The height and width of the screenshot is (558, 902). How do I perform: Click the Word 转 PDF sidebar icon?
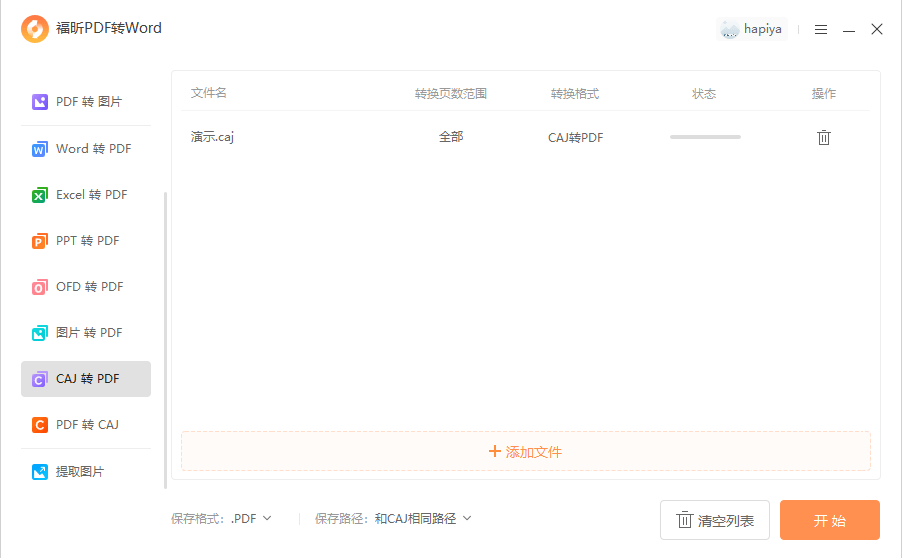click(40, 149)
